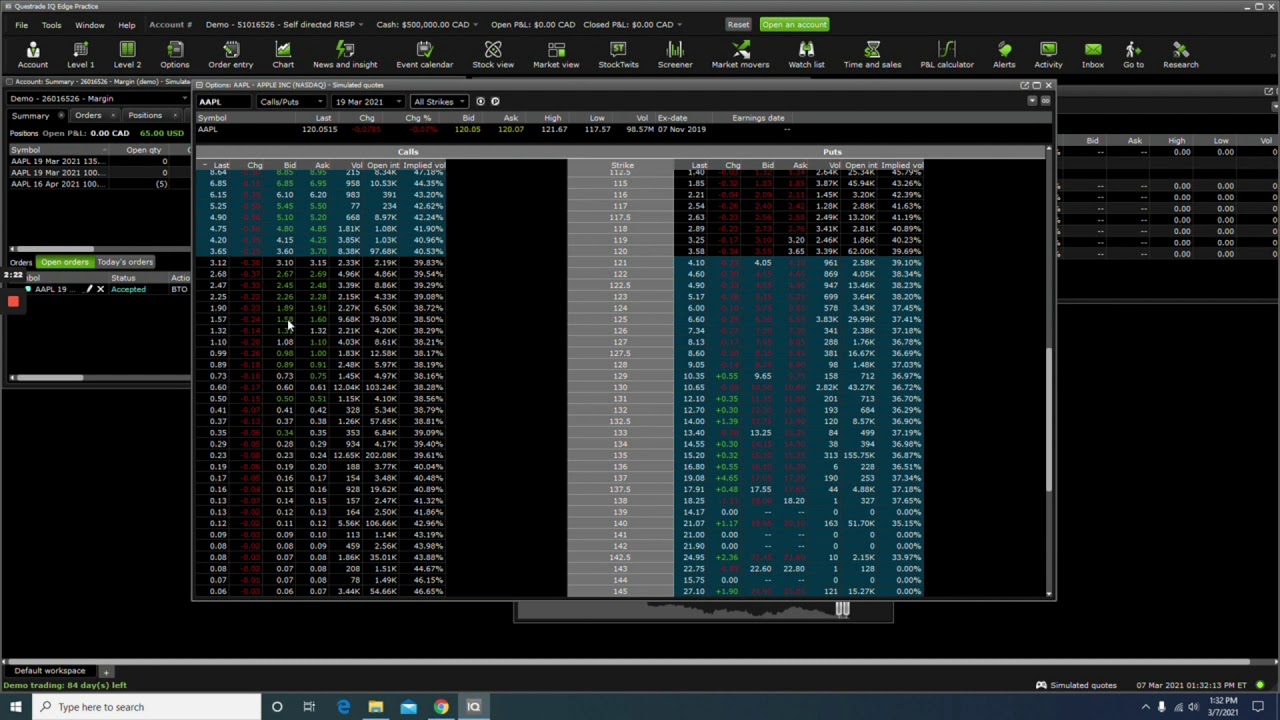Open Task View on the taskbar
The image size is (1280, 720).
[x=309, y=707]
